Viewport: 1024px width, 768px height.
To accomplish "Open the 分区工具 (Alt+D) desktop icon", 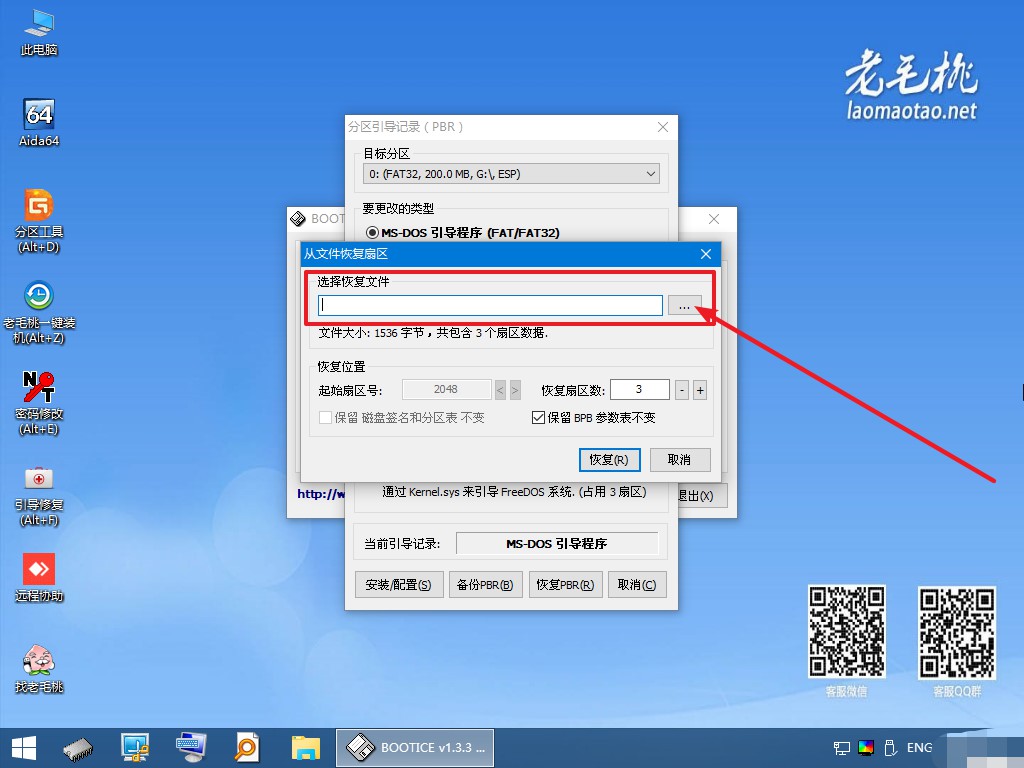I will click(x=39, y=221).
